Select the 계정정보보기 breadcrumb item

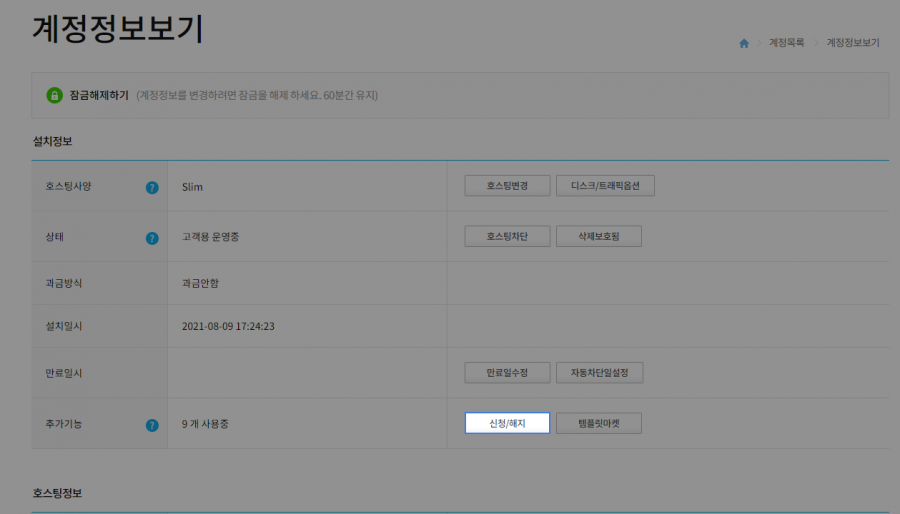coord(853,44)
